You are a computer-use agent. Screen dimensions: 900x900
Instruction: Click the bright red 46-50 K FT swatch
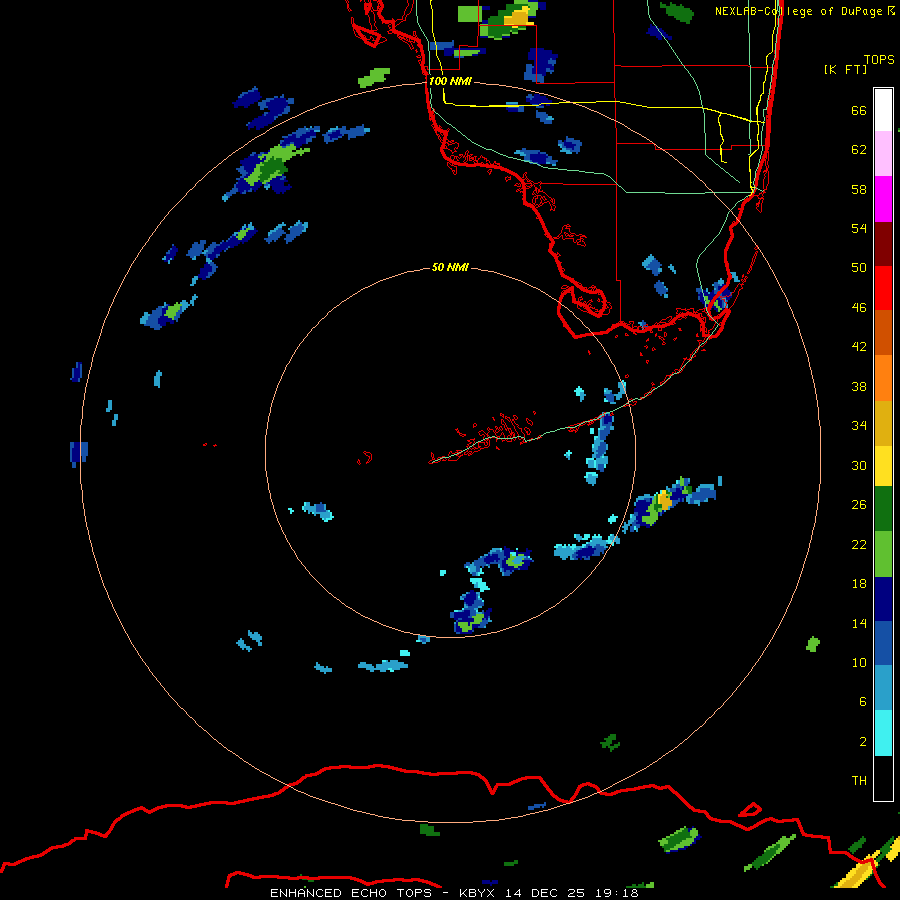[x=883, y=288]
